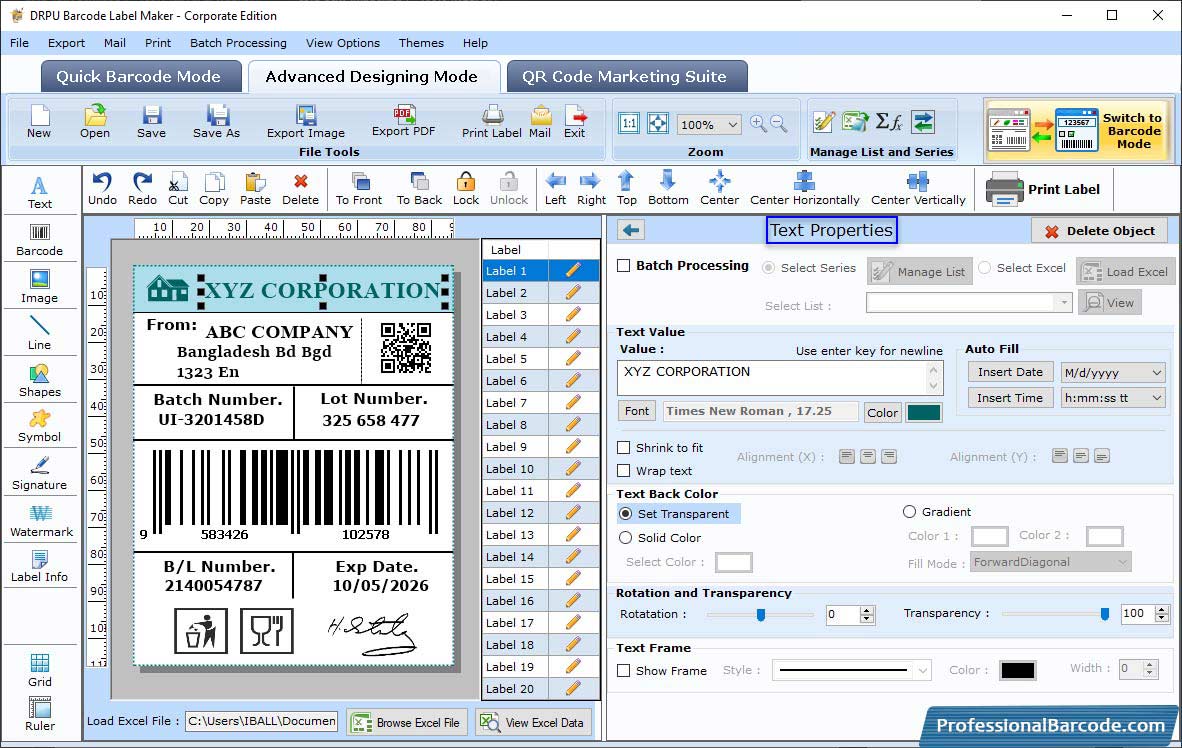Bring object To Front
1182x748 pixels.
pyautogui.click(x=359, y=189)
